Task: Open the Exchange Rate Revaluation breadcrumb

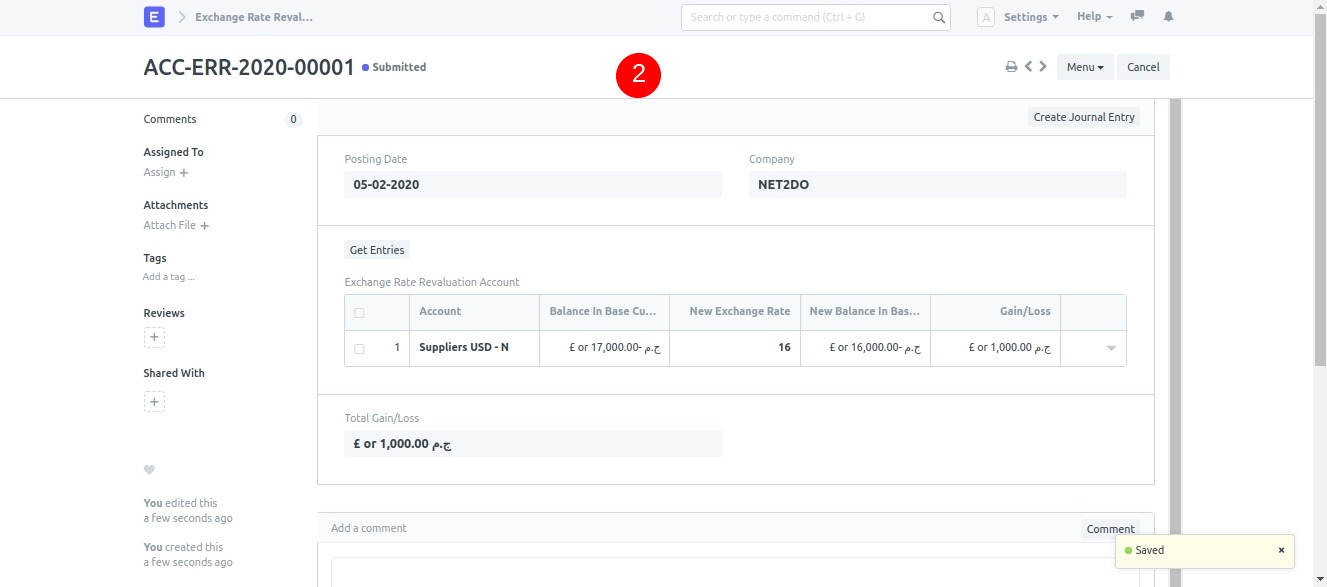Action: point(254,17)
